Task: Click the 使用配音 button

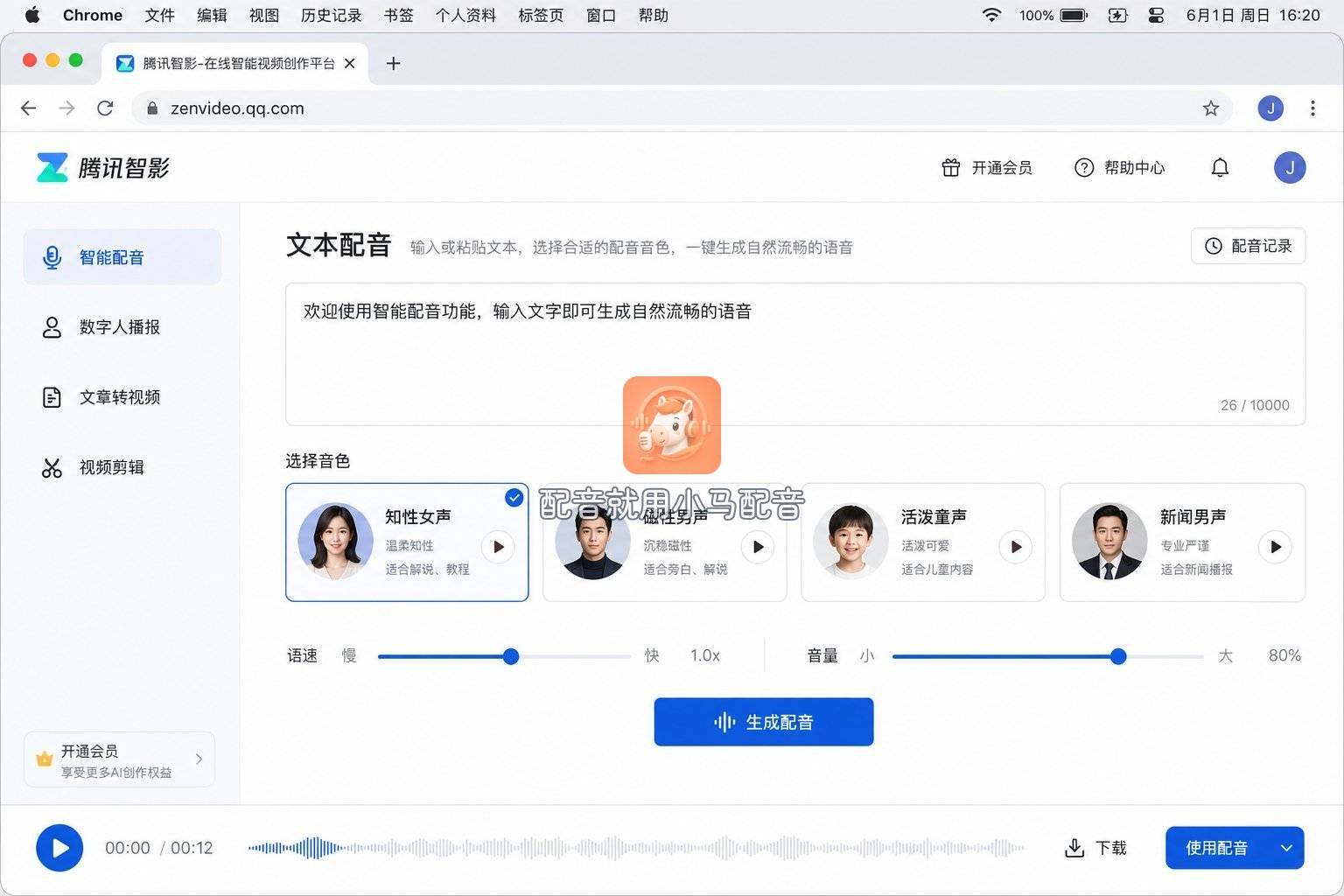Action: [x=1216, y=848]
